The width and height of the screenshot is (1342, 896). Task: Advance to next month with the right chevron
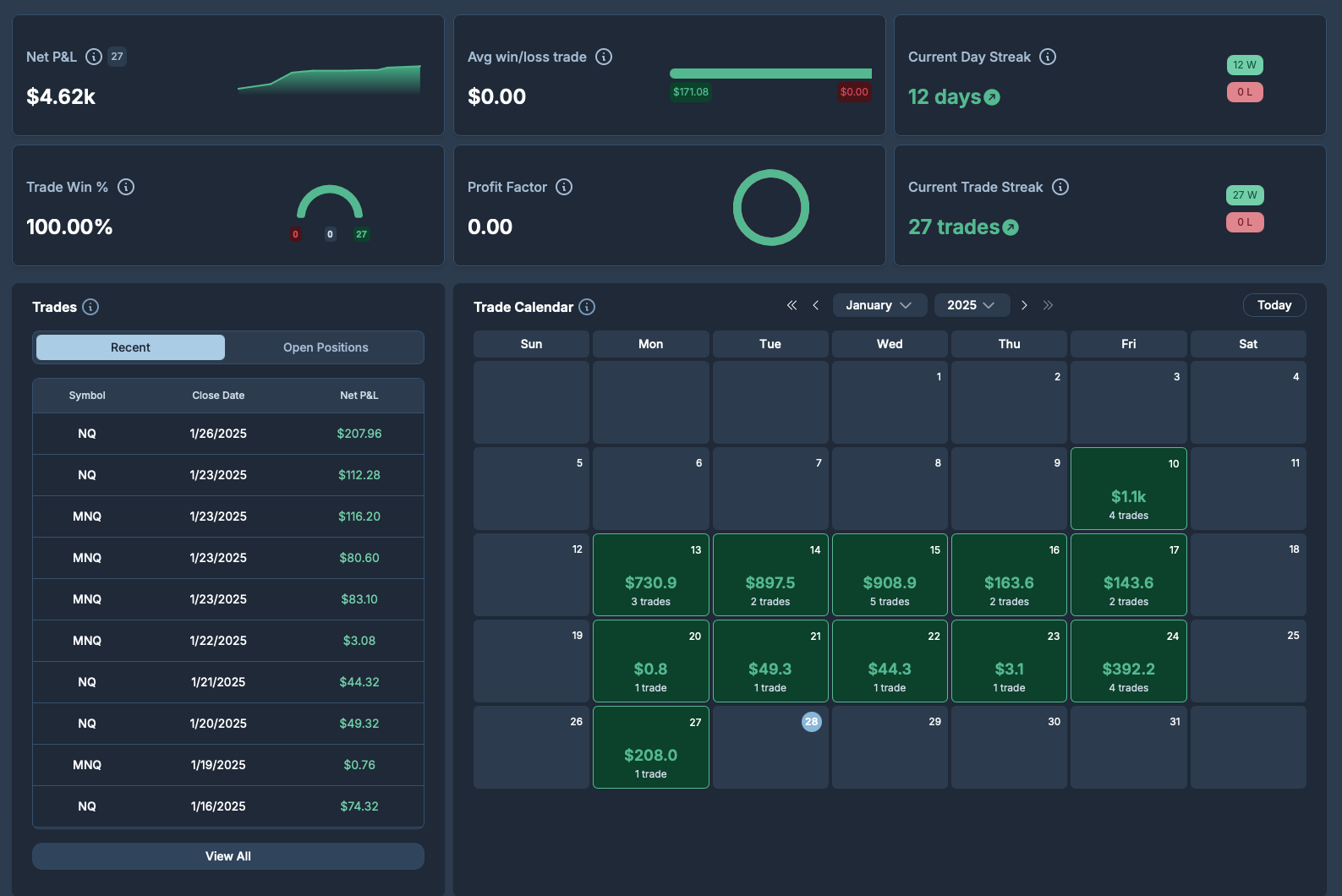tap(1024, 305)
